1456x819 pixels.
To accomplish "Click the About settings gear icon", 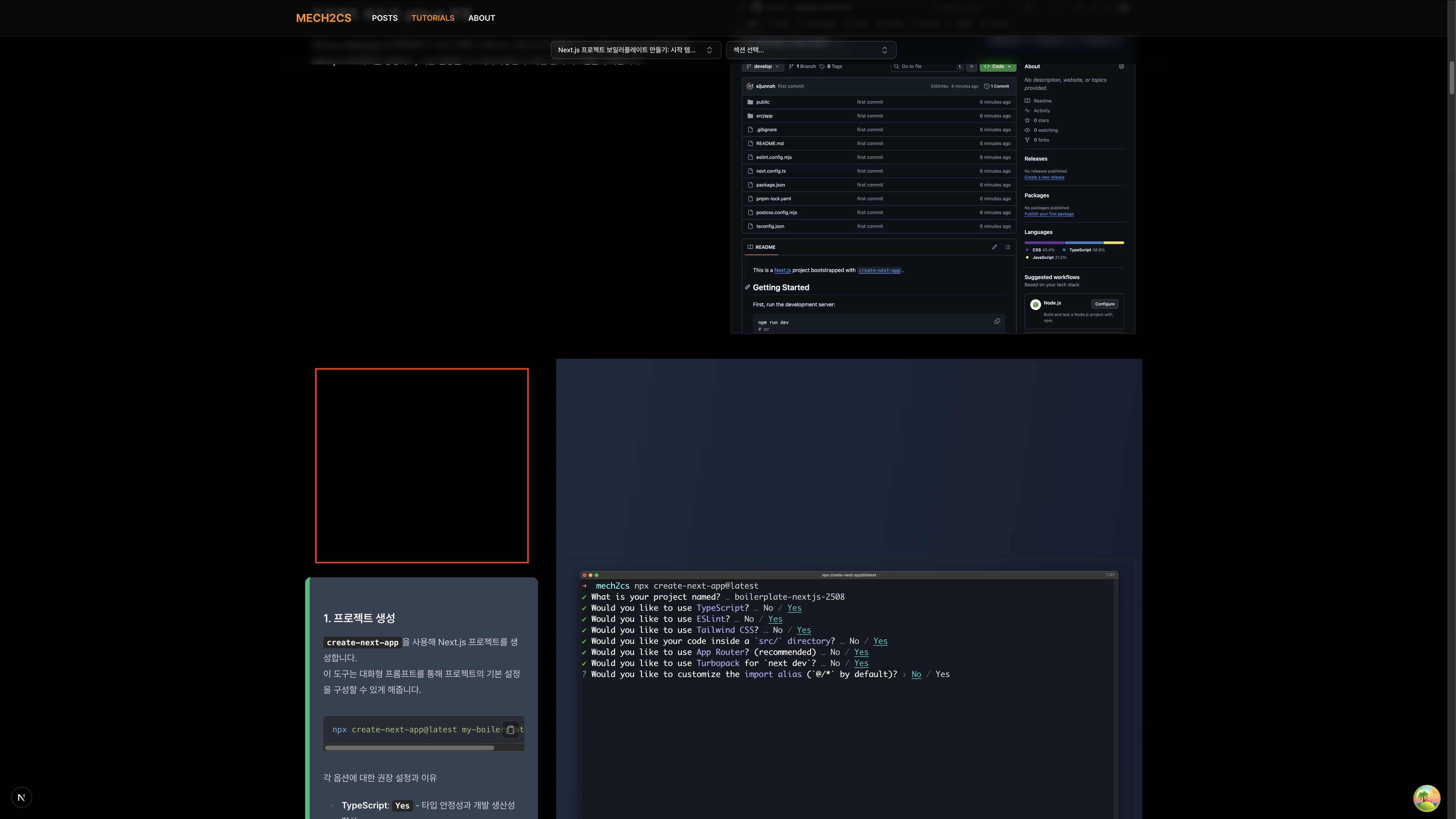I will click(1121, 67).
